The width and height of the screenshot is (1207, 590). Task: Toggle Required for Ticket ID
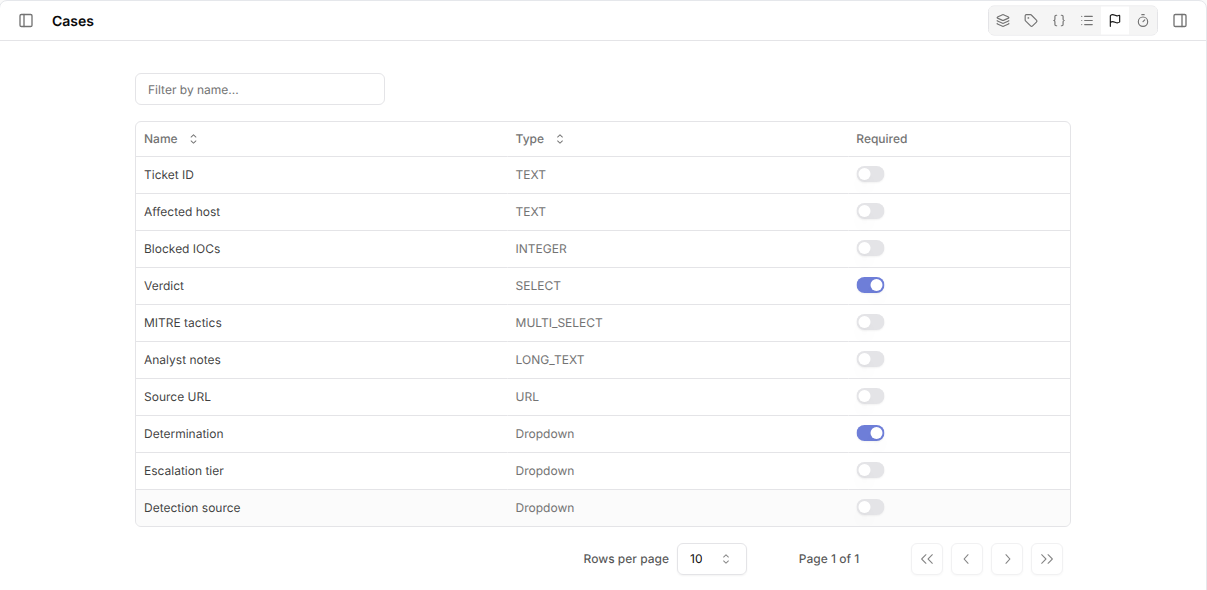tap(870, 175)
